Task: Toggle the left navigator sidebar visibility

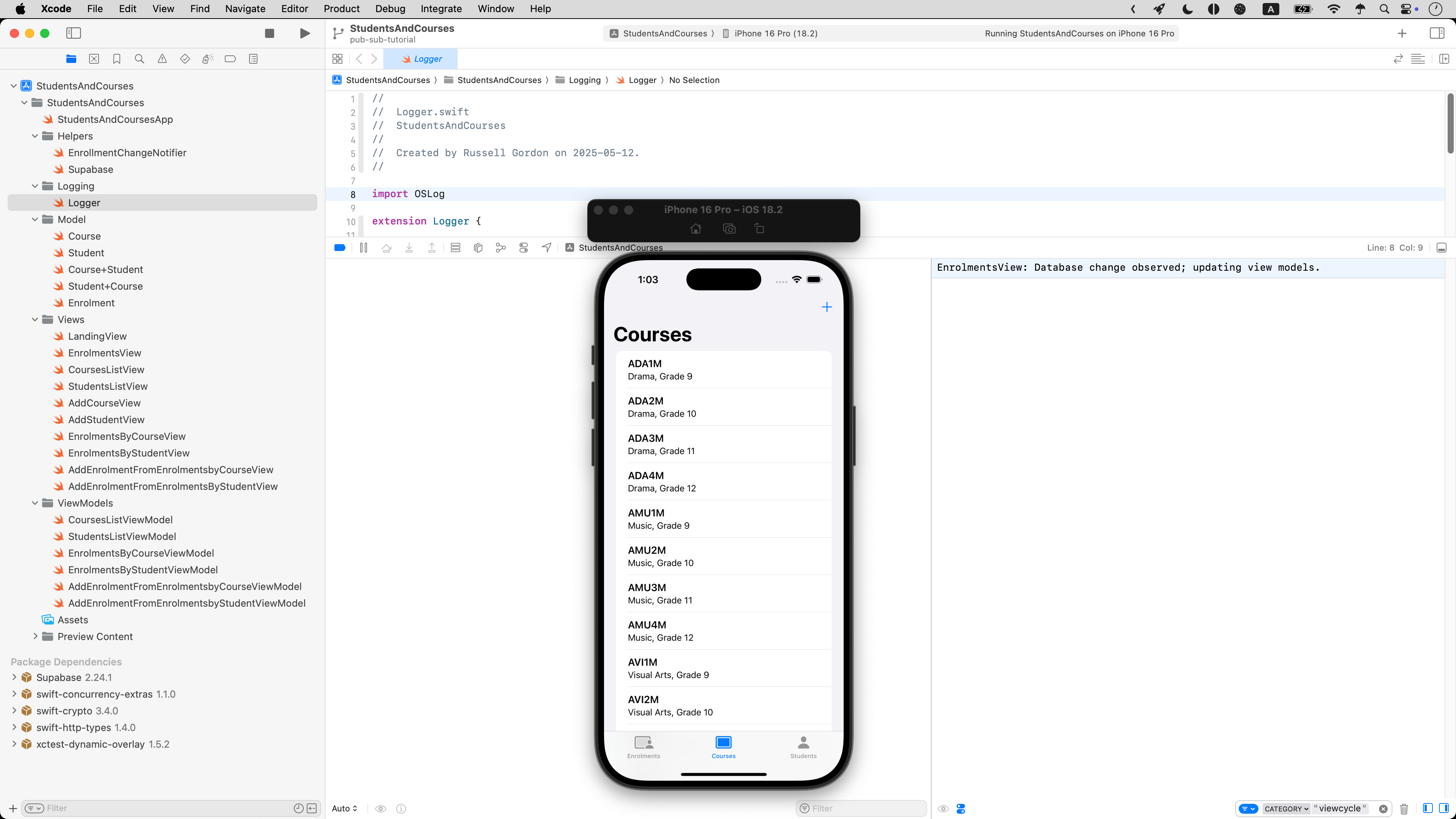Action: (x=74, y=33)
